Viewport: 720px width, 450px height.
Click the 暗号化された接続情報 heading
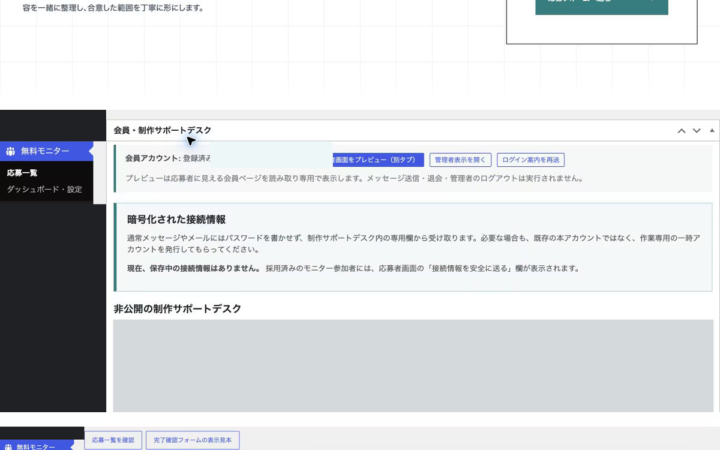coord(176,219)
